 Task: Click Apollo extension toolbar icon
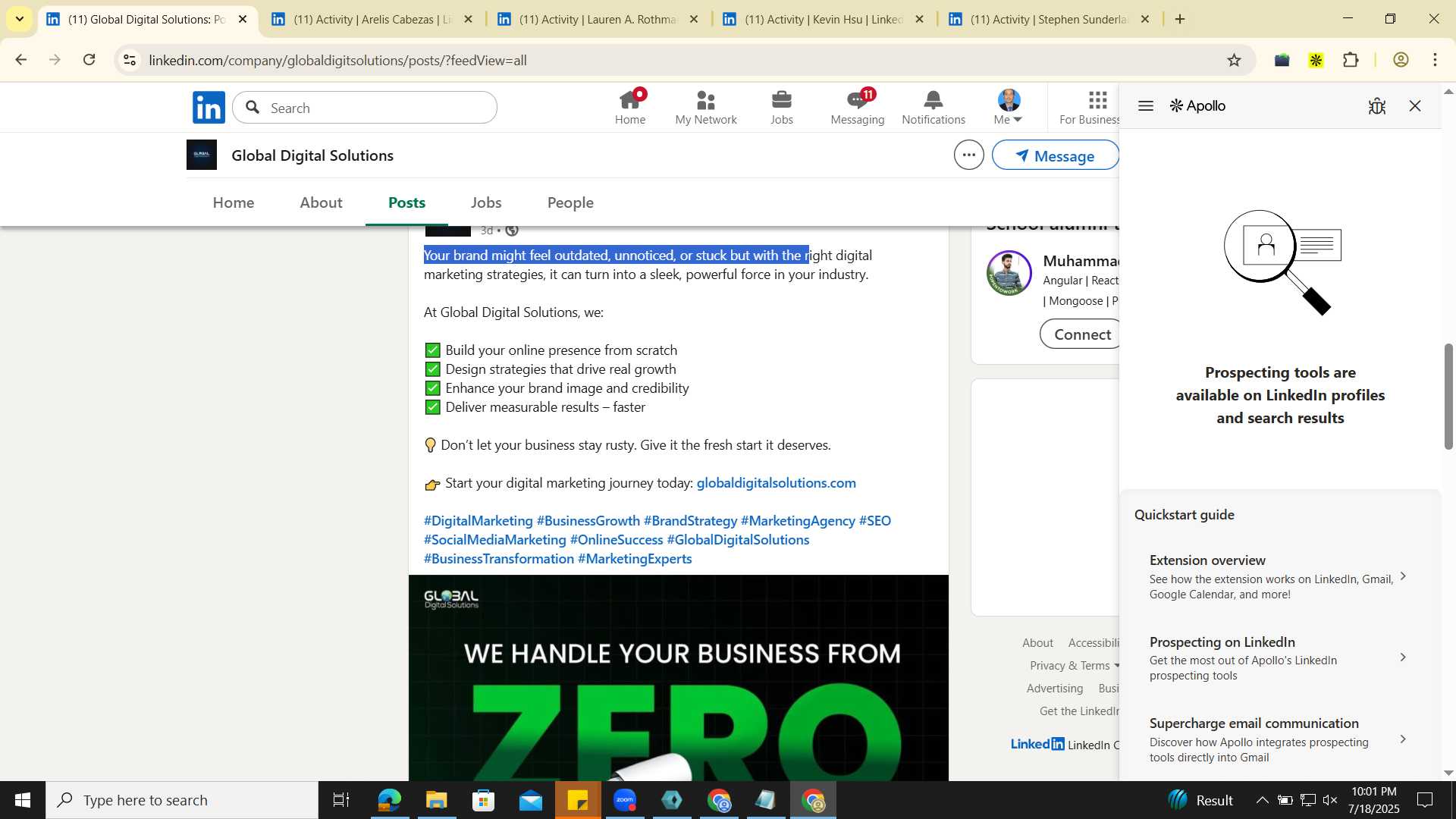1316,60
